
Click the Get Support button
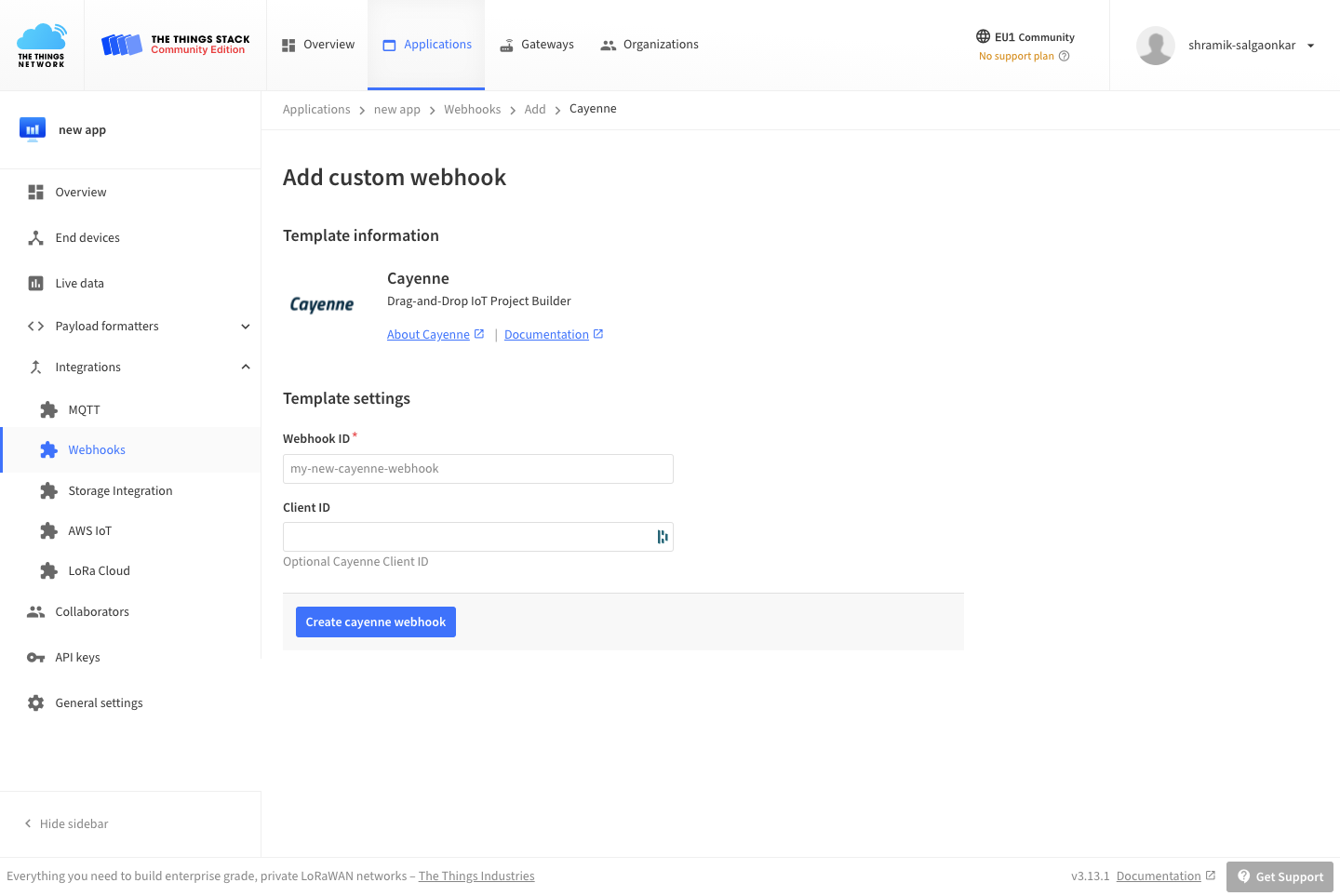point(1280,876)
